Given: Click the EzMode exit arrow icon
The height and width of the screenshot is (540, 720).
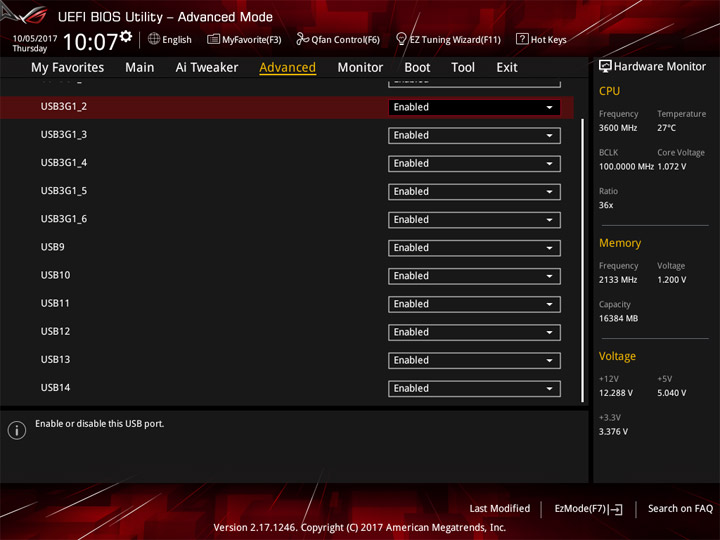Looking at the screenshot, I should 616,509.
